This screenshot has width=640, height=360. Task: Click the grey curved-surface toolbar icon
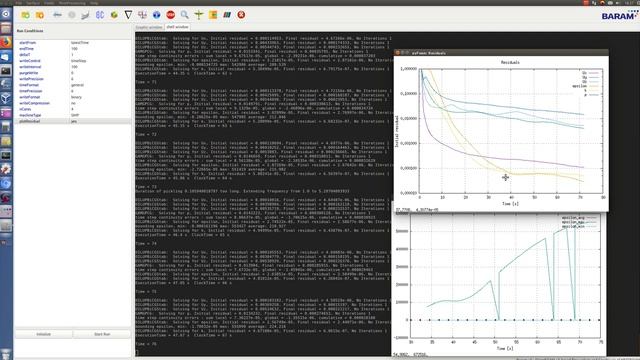click(85, 15)
